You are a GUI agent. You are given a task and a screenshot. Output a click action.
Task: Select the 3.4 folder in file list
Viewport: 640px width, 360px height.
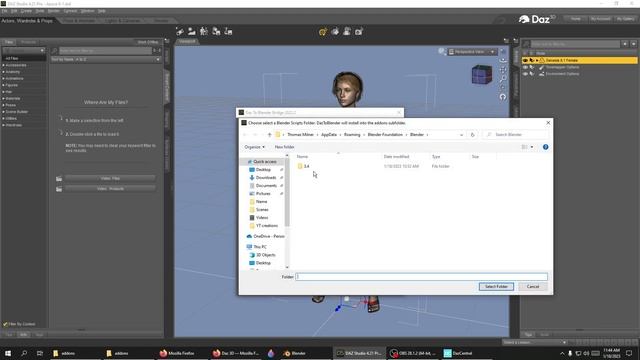pyautogui.click(x=303, y=166)
